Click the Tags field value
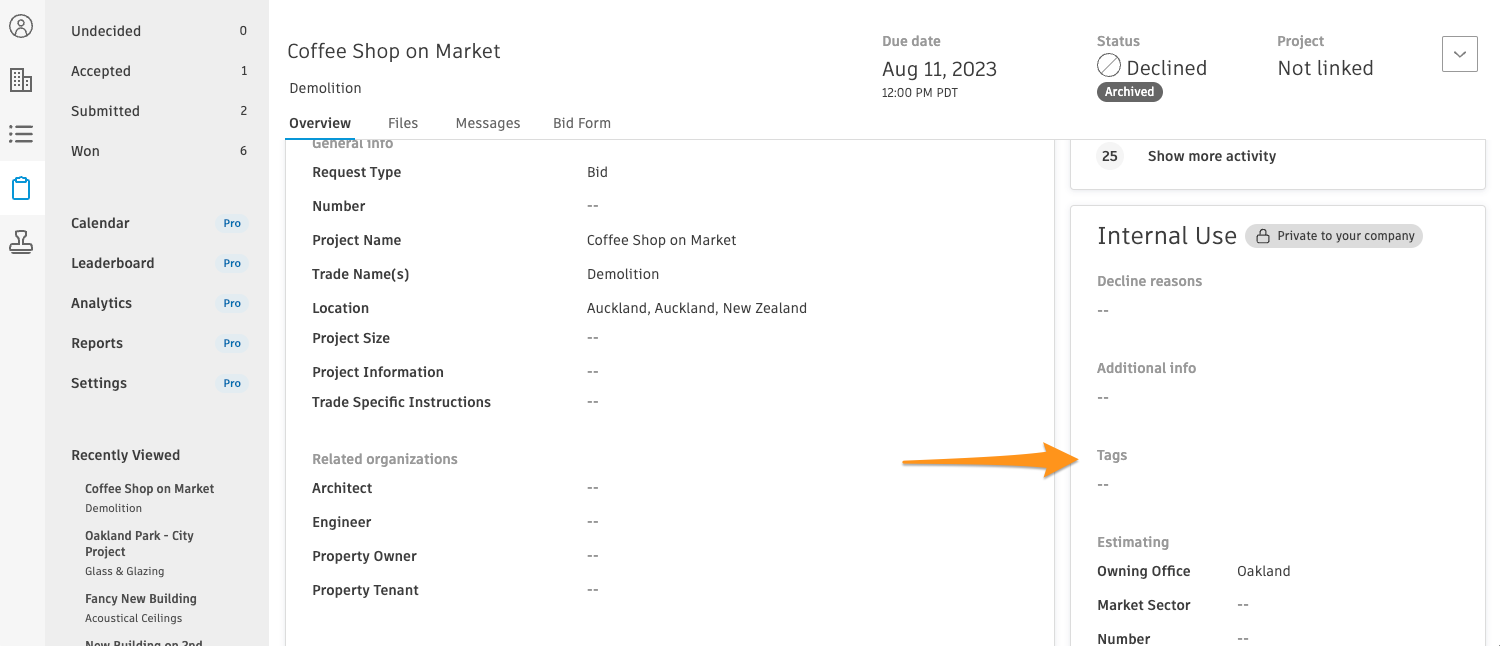 pyautogui.click(x=1103, y=485)
